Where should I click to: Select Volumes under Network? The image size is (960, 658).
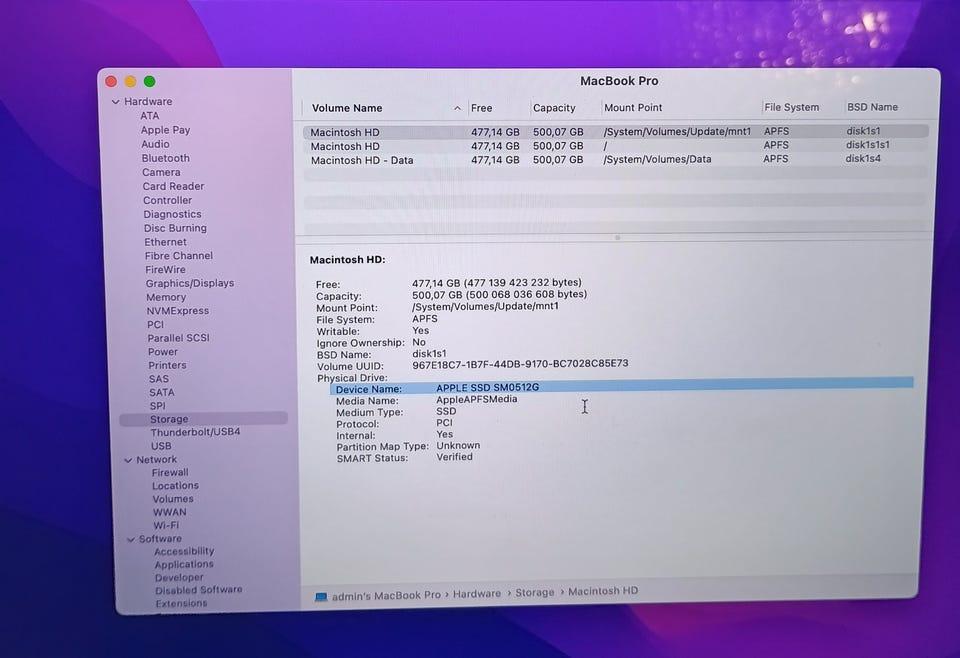[173, 499]
